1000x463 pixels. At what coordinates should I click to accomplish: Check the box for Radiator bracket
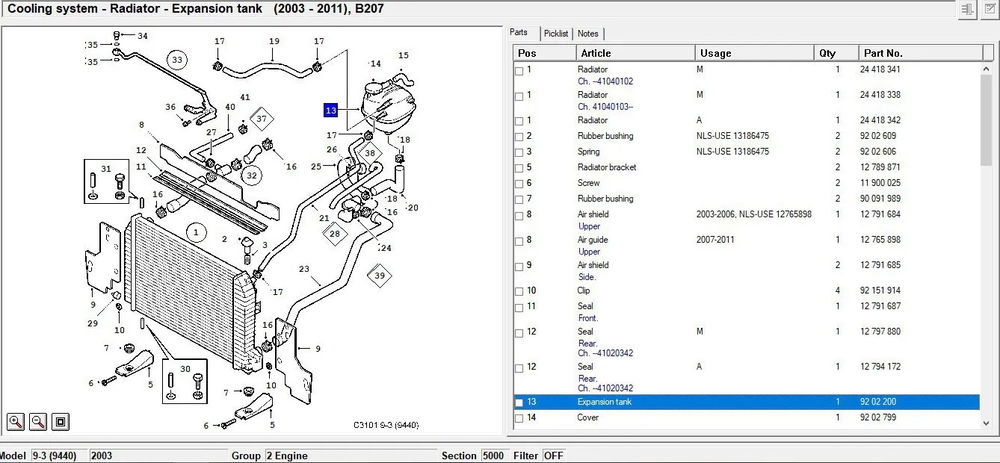click(518, 168)
